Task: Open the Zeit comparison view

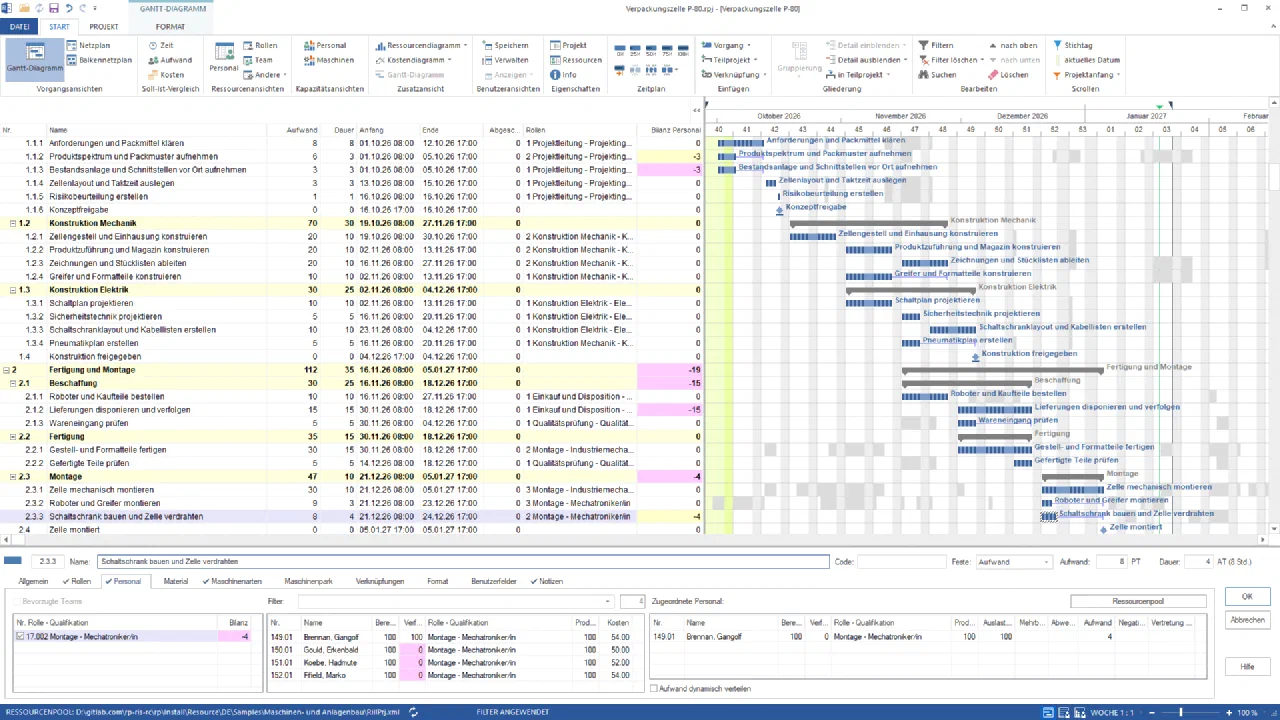Action: 160,45
